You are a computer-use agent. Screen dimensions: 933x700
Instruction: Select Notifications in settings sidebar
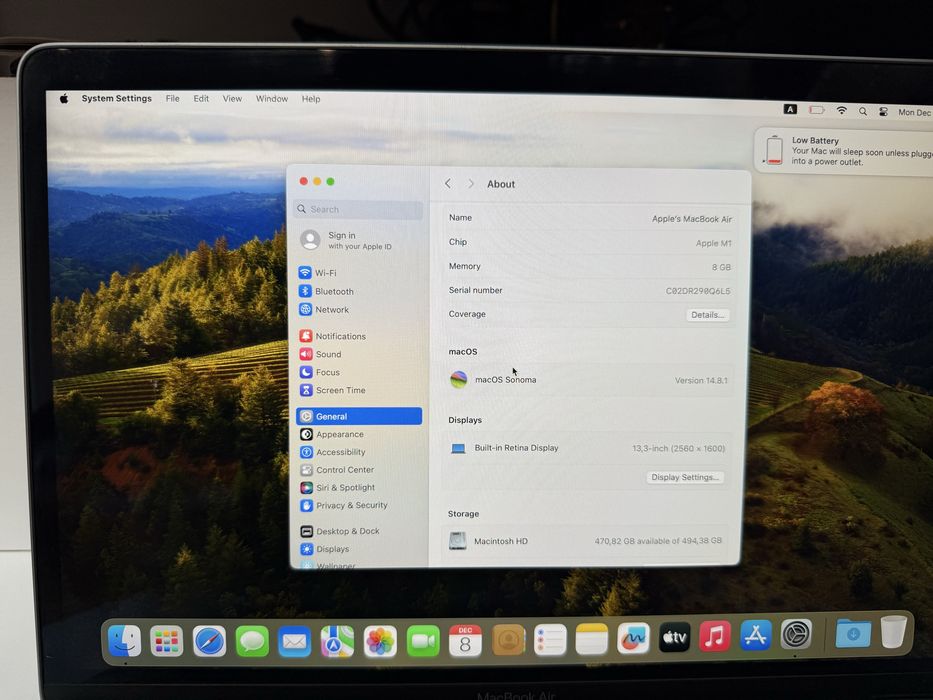[359, 336]
